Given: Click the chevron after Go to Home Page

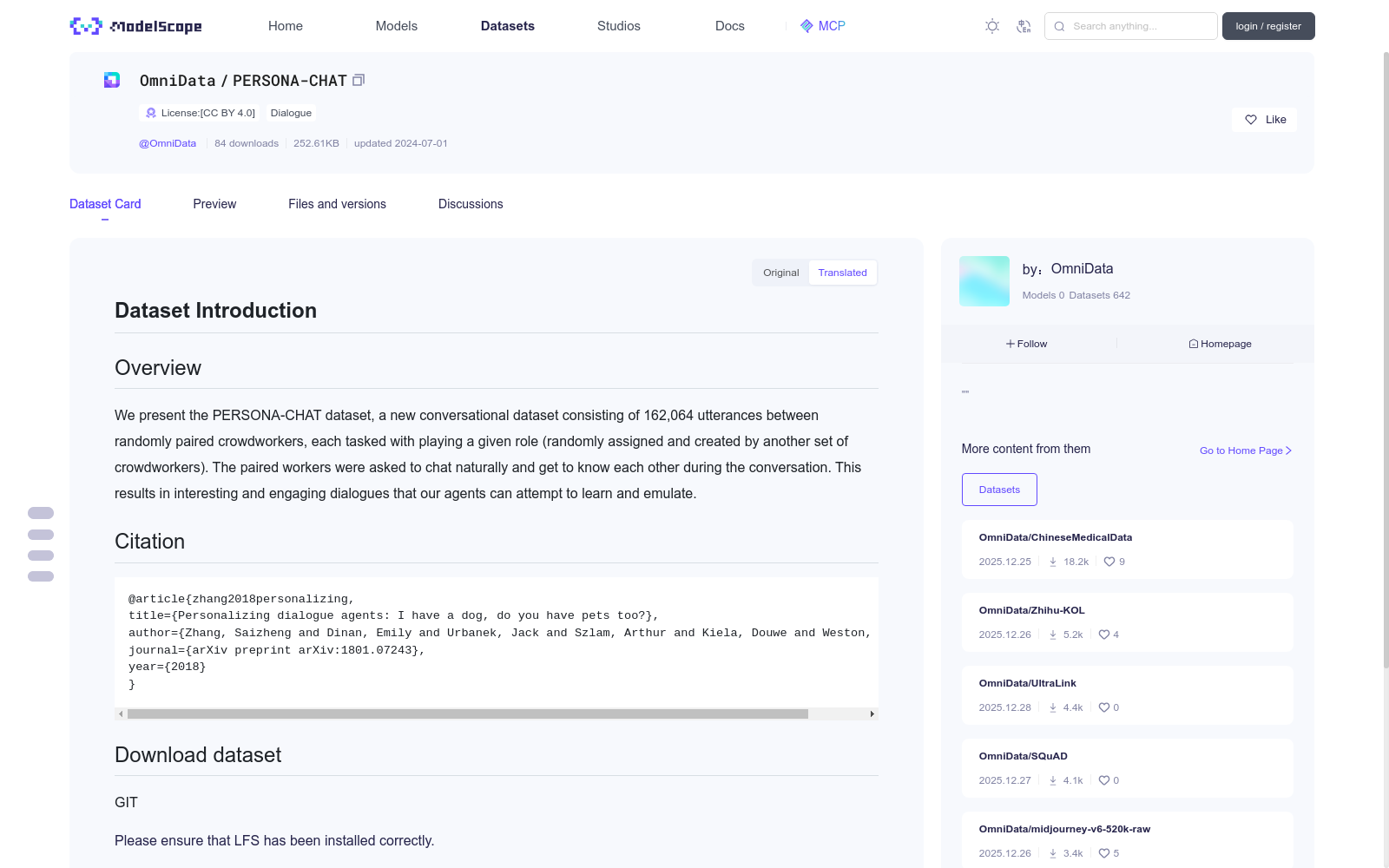Looking at the screenshot, I should (x=1288, y=450).
